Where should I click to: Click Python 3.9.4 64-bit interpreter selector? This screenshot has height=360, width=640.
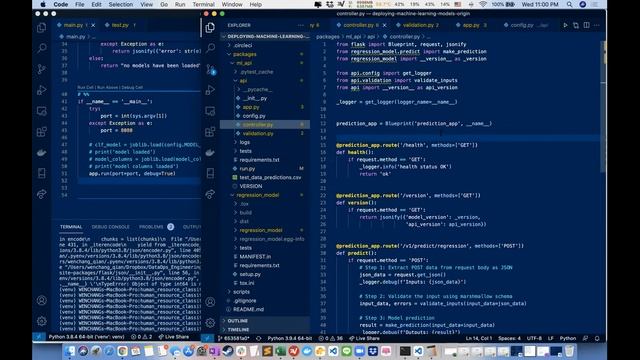click(x=290, y=338)
